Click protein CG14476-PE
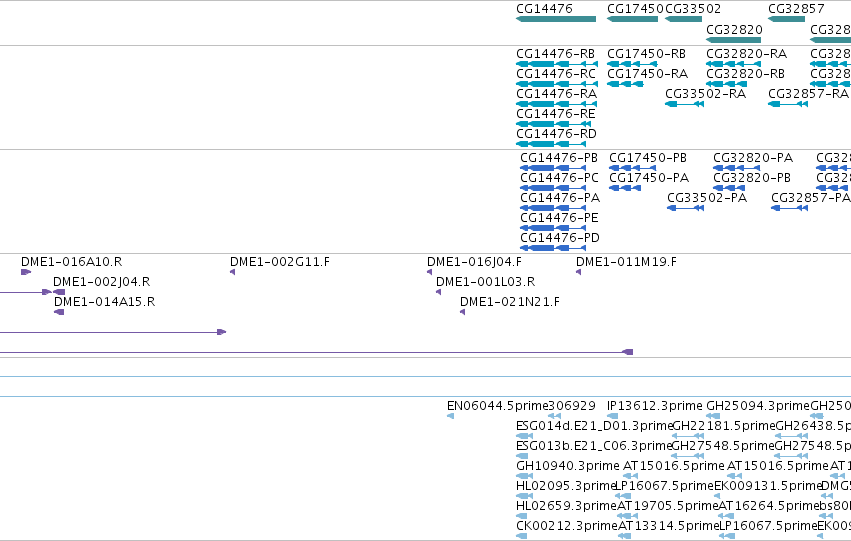The height and width of the screenshot is (541, 851). click(x=559, y=218)
